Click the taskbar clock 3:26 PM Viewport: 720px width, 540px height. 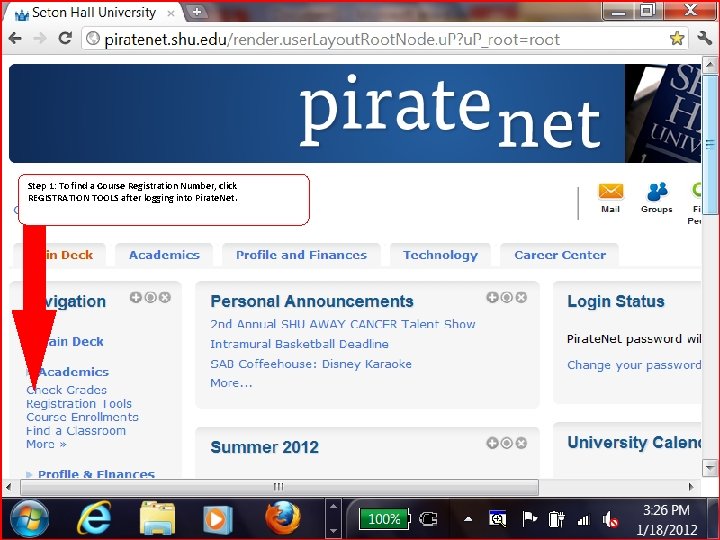[x=666, y=510]
